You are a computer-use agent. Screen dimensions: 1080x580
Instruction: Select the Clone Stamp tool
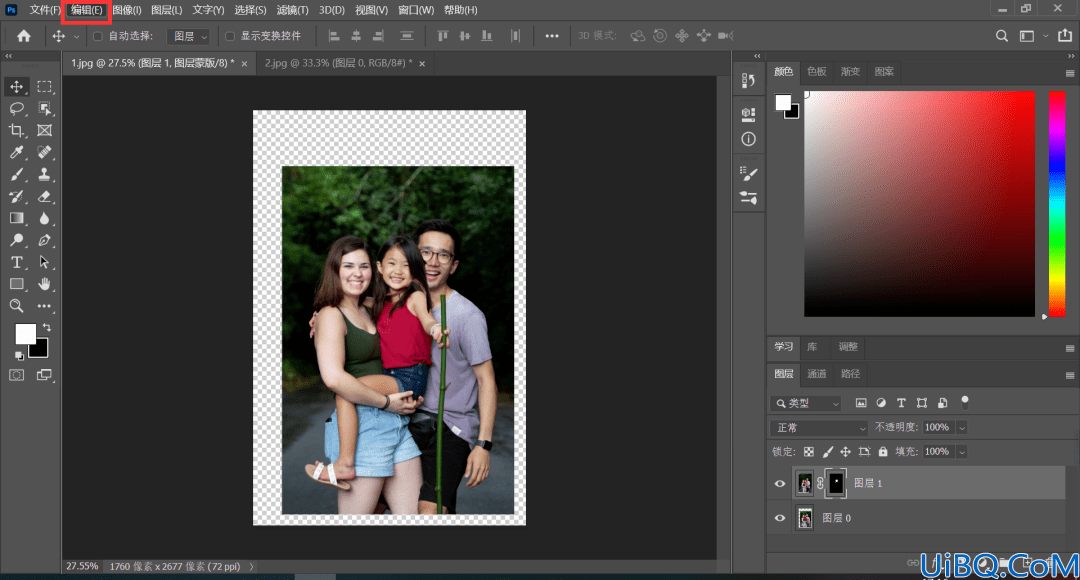point(44,174)
